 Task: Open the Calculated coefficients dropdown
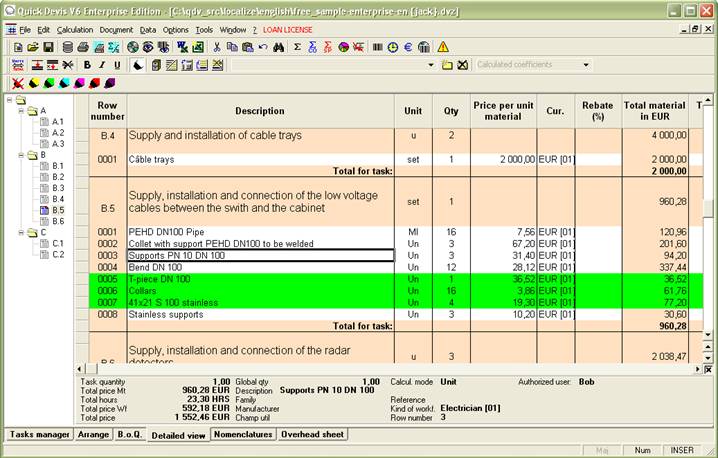(586, 65)
